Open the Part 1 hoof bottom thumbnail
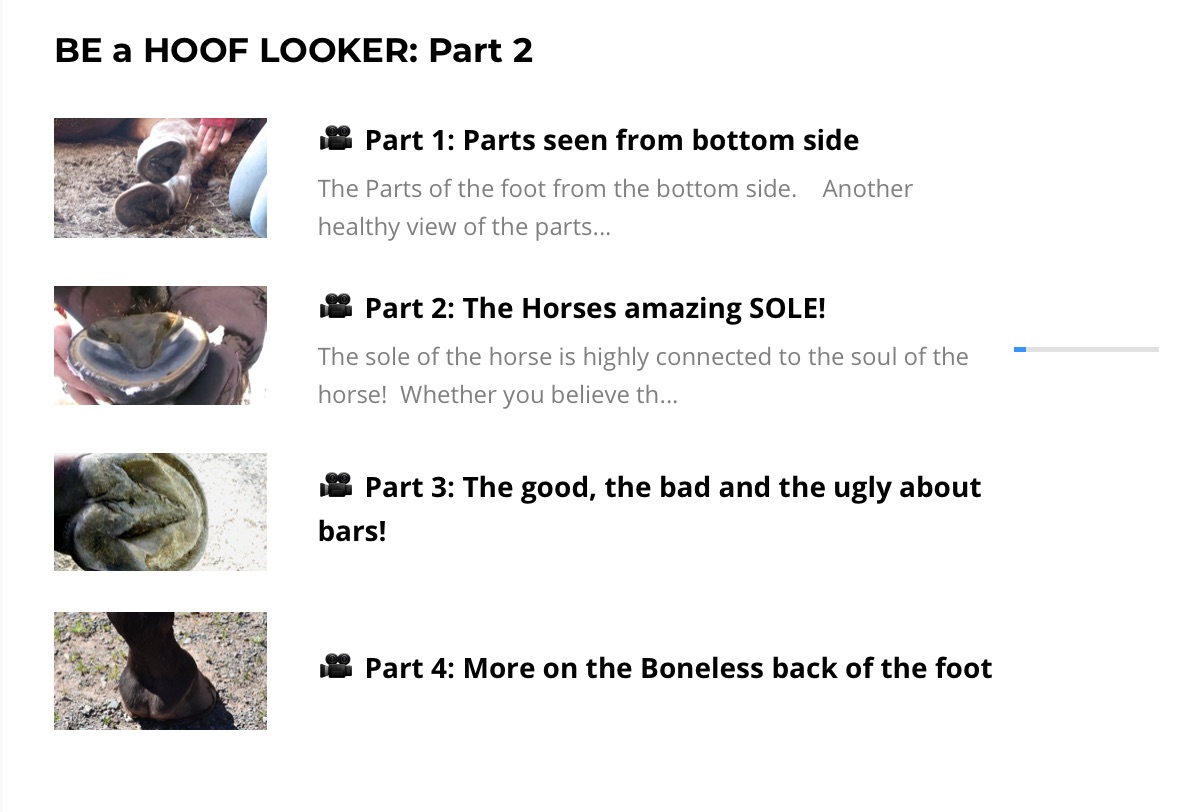The height and width of the screenshot is (812, 1202). [x=160, y=178]
